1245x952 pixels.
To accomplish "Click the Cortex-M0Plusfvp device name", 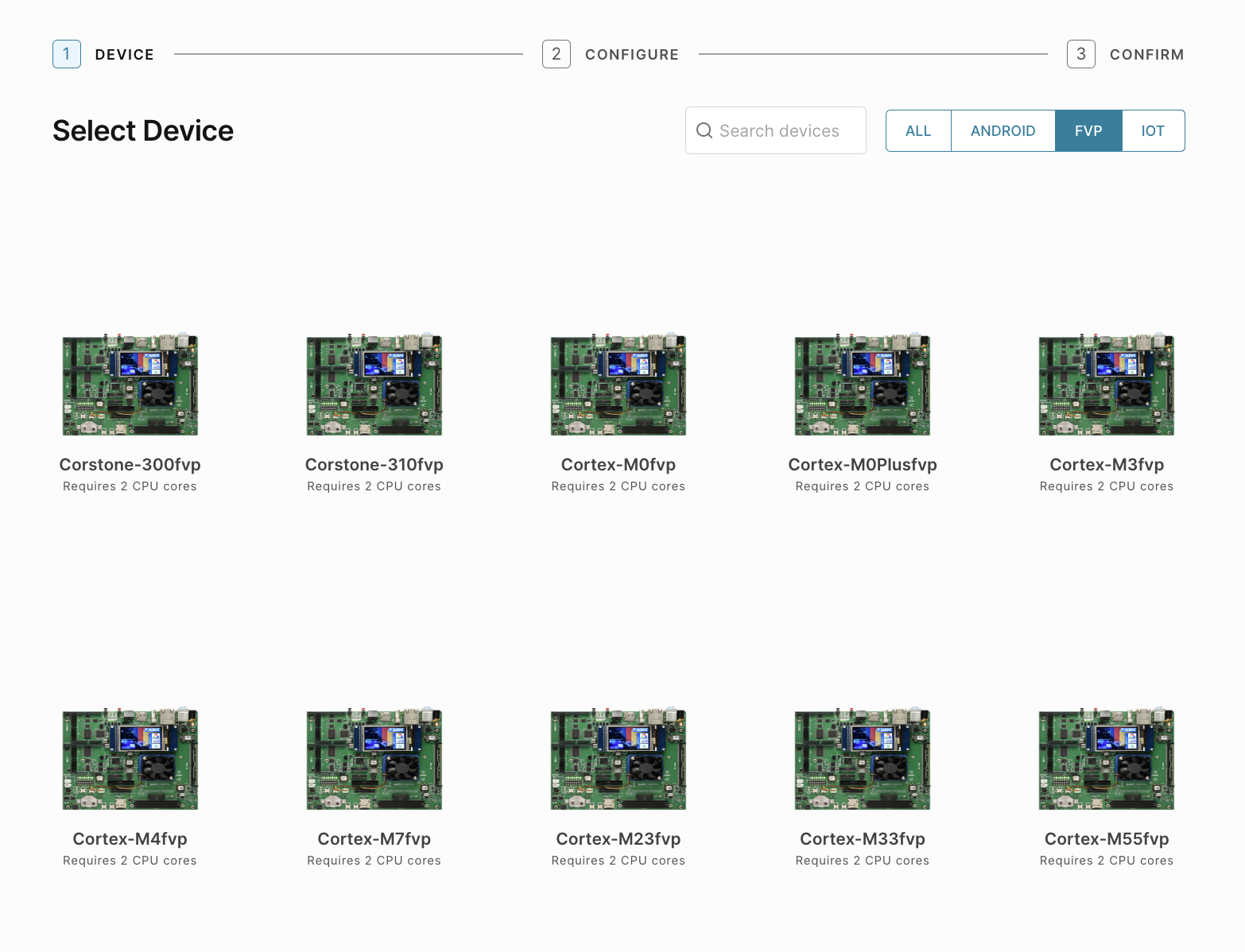I will click(x=863, y=465).
